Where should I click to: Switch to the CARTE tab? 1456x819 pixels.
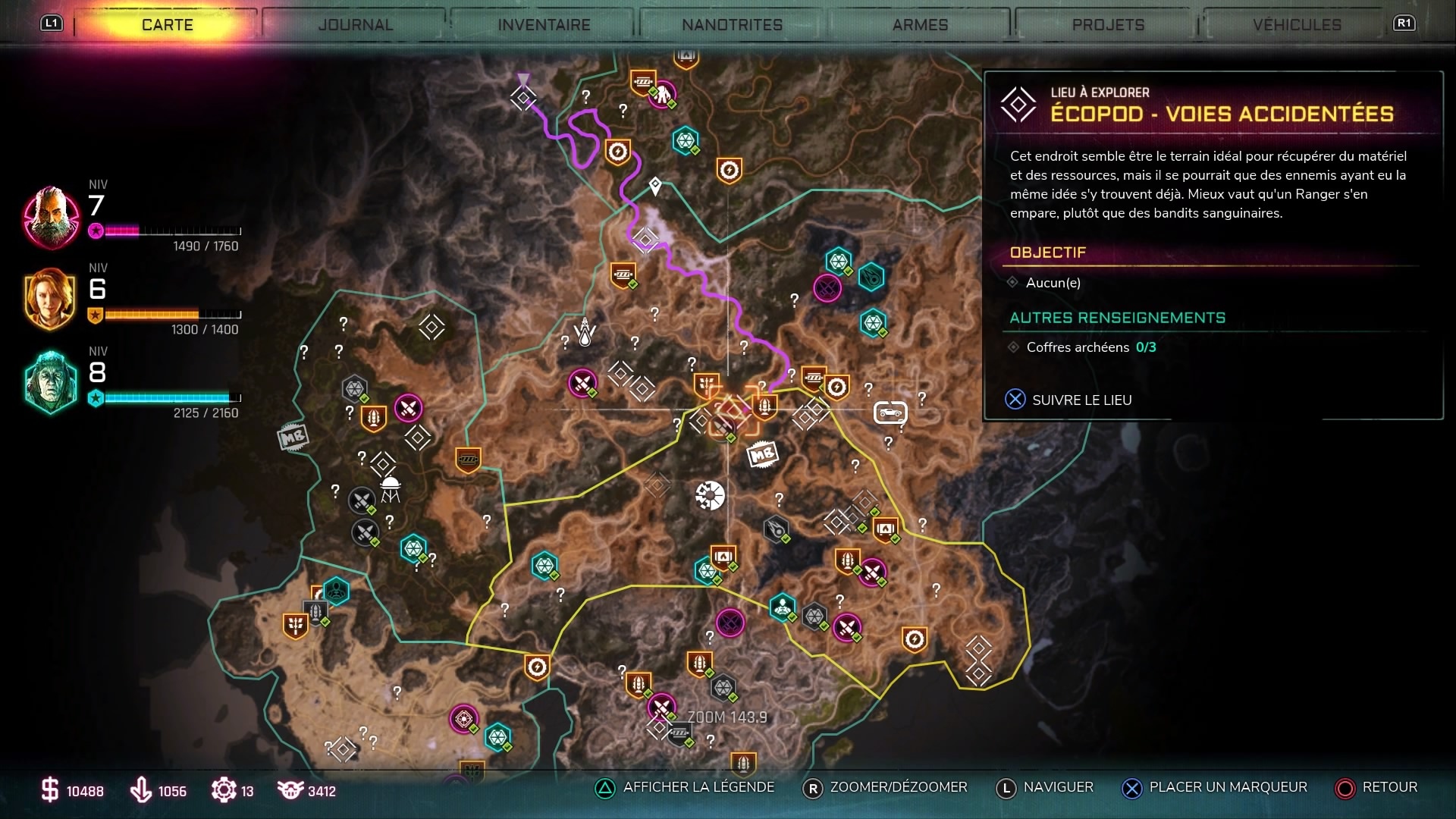click(x=168, y=24)
